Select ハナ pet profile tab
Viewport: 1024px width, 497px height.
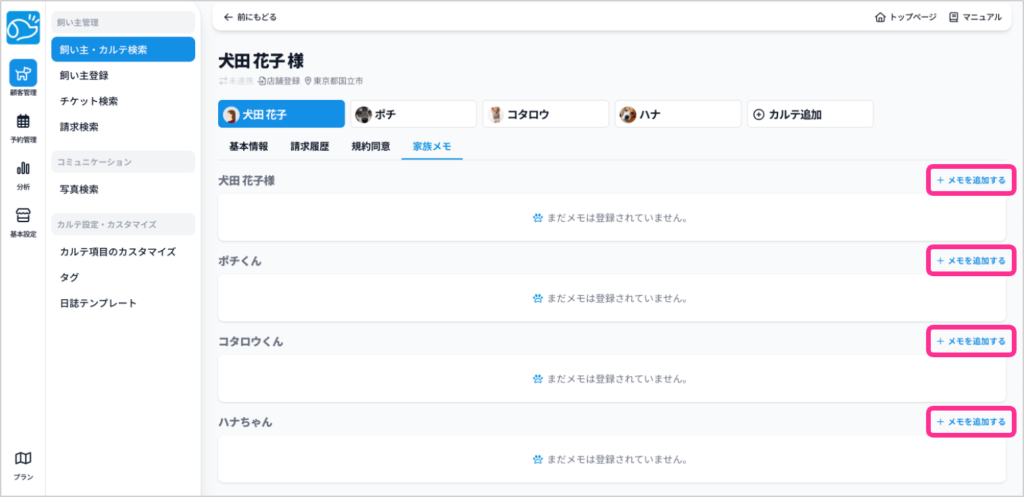677,114
